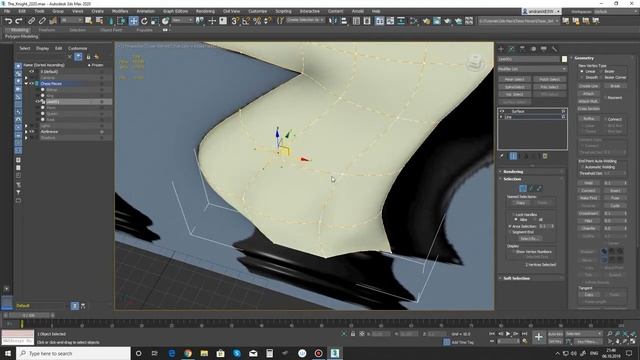Viewport: 640px width, 360px height.
Task: Activate the Select and Scale tool
Action: point(155,21)
